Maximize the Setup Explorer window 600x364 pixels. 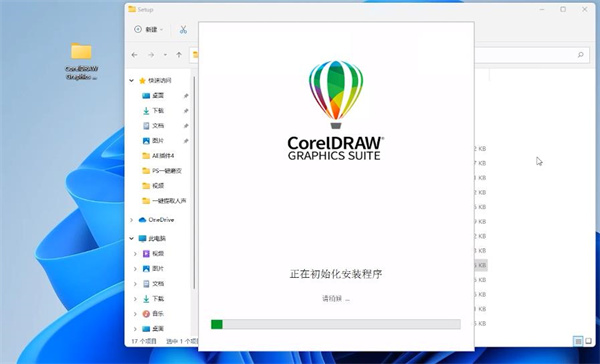[563, 10]
